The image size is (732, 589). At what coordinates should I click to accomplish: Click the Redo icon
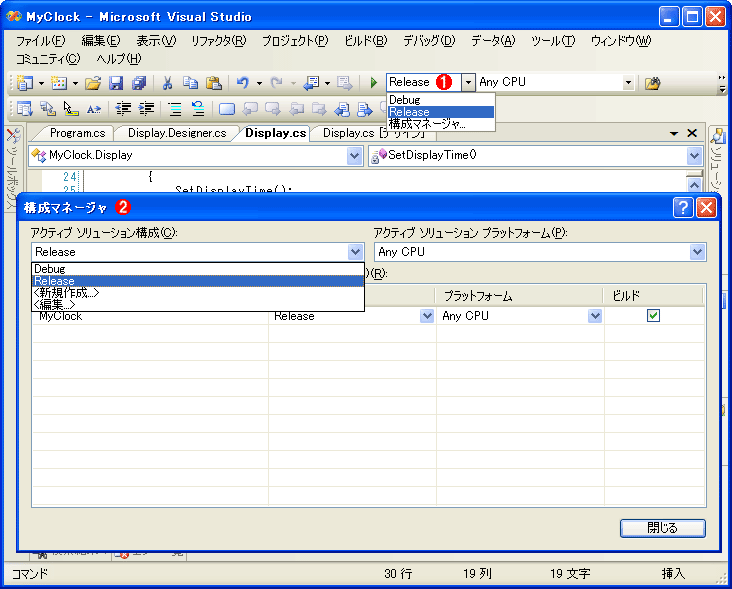277,83
